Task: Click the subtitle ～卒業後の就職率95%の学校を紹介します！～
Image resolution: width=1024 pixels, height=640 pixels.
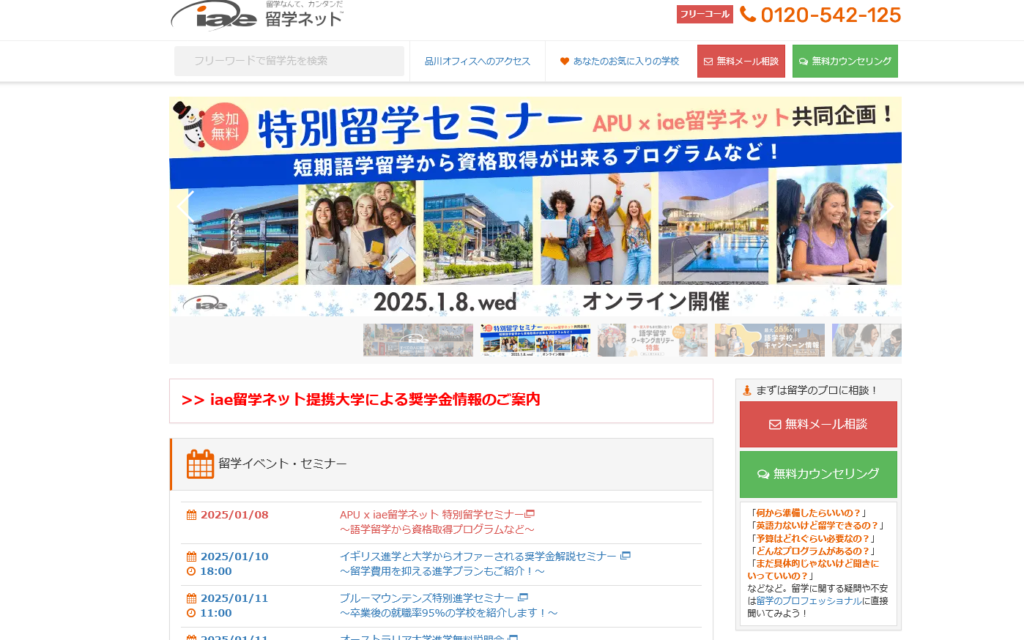Action: point(449,613)
